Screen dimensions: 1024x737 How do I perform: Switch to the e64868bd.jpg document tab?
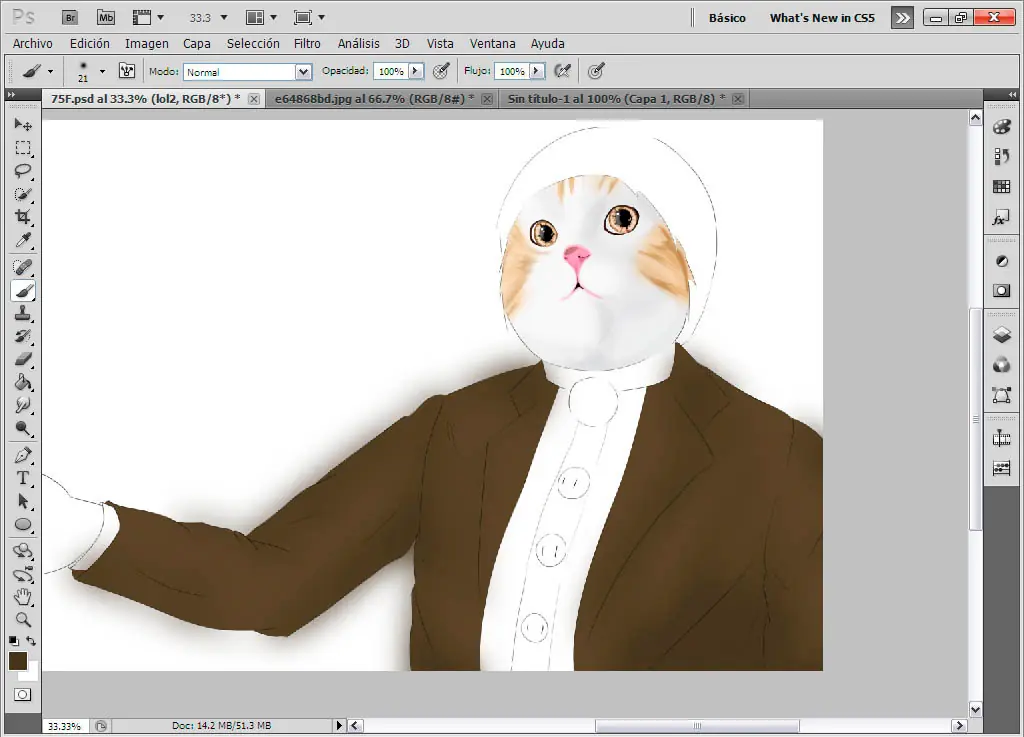coord(375,99)
